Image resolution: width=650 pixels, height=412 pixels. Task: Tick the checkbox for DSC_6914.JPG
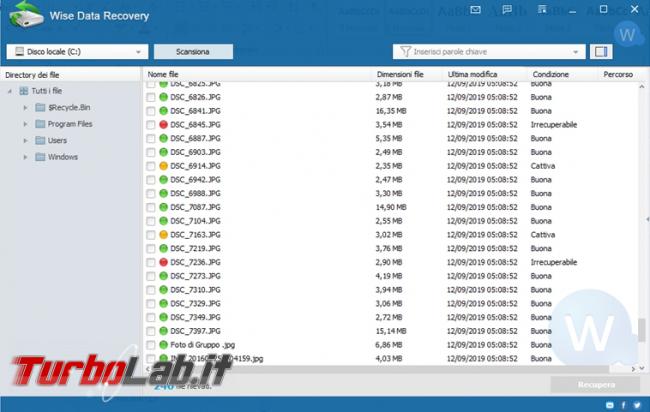151,166
